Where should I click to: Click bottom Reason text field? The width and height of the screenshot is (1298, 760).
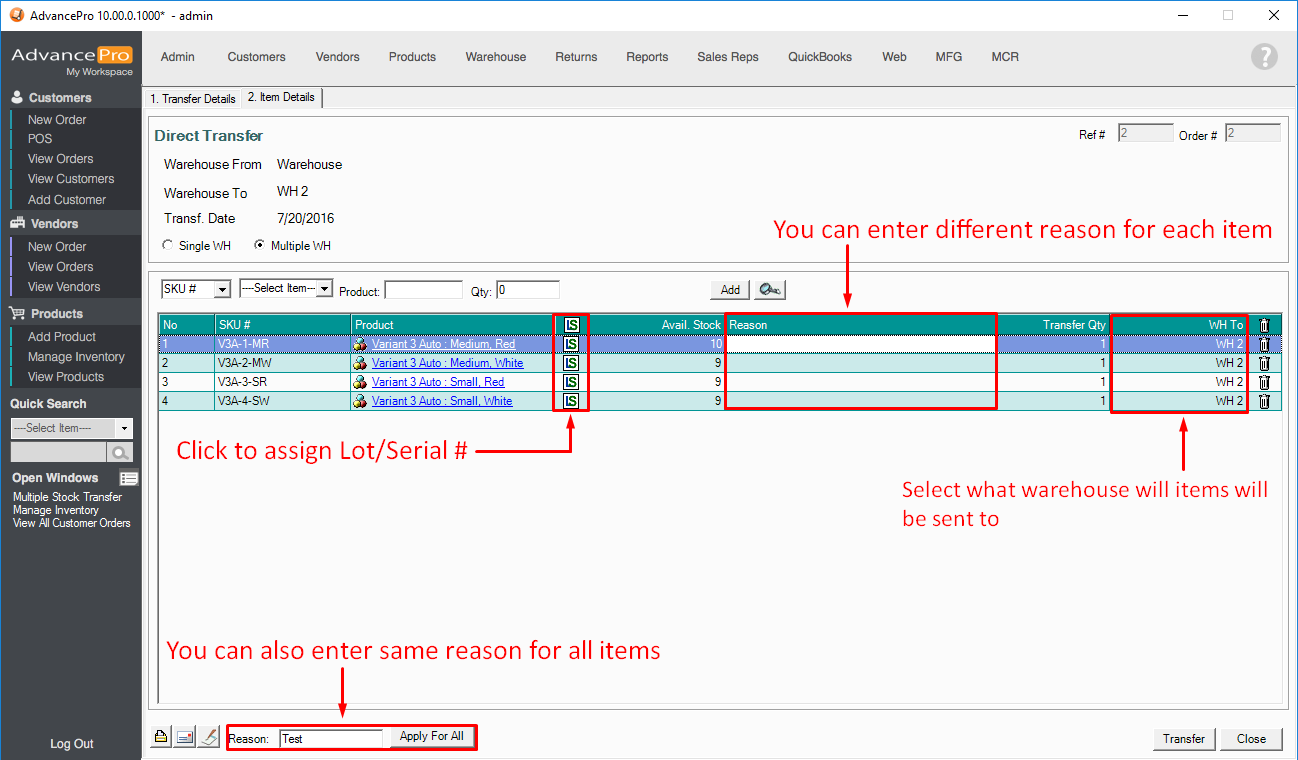[x=331, y=739]
